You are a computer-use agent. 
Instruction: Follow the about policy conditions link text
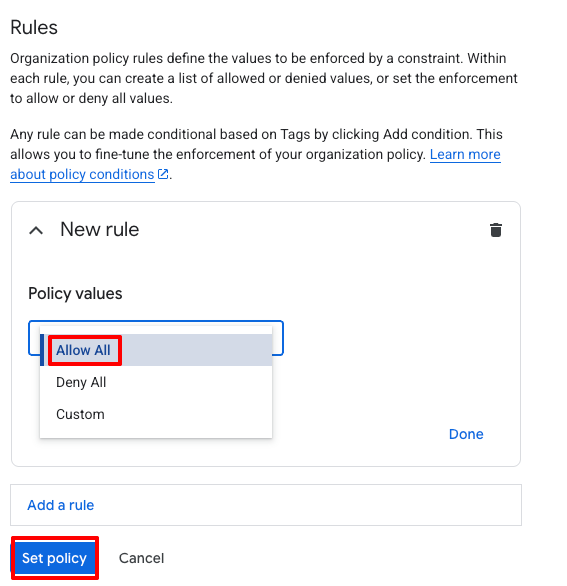[82, 174]
